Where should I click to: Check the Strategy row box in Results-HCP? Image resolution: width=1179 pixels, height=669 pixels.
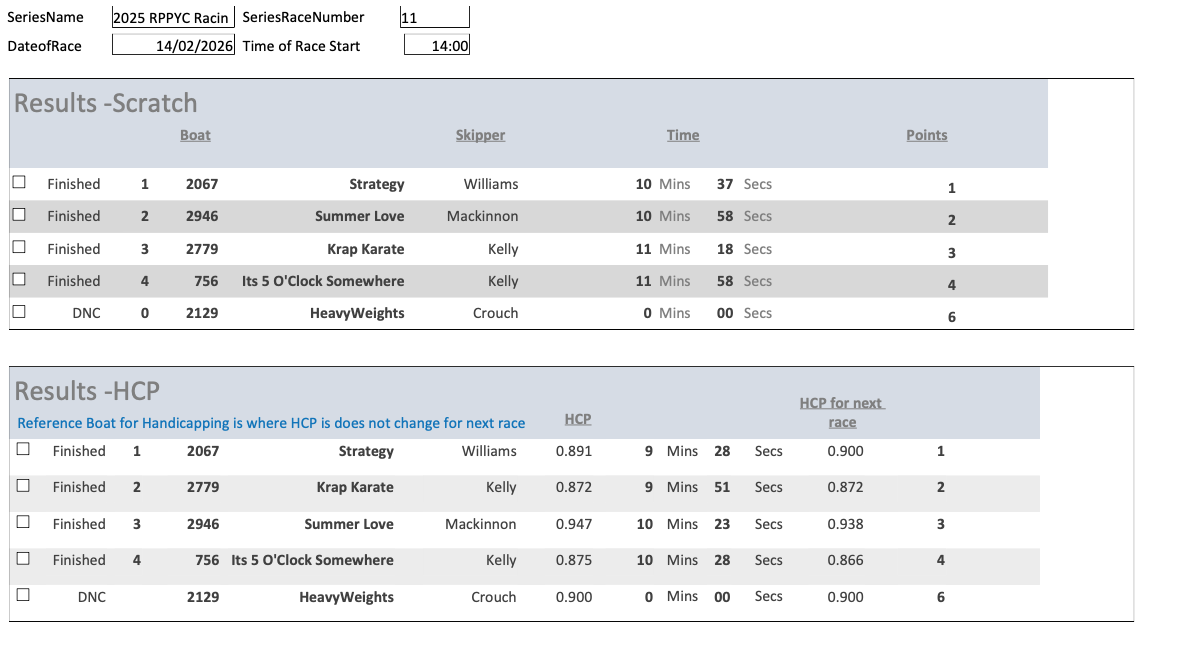coord(23,450)
